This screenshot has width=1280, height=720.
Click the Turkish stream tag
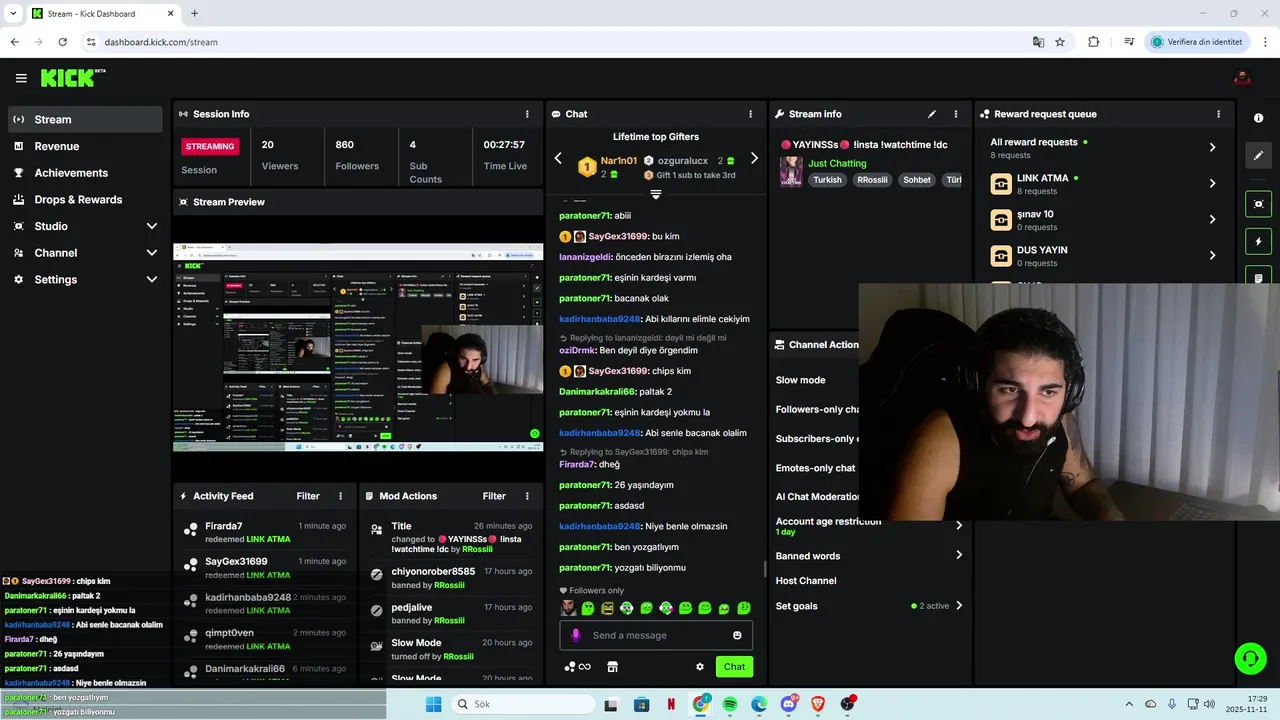click(827, 180)
